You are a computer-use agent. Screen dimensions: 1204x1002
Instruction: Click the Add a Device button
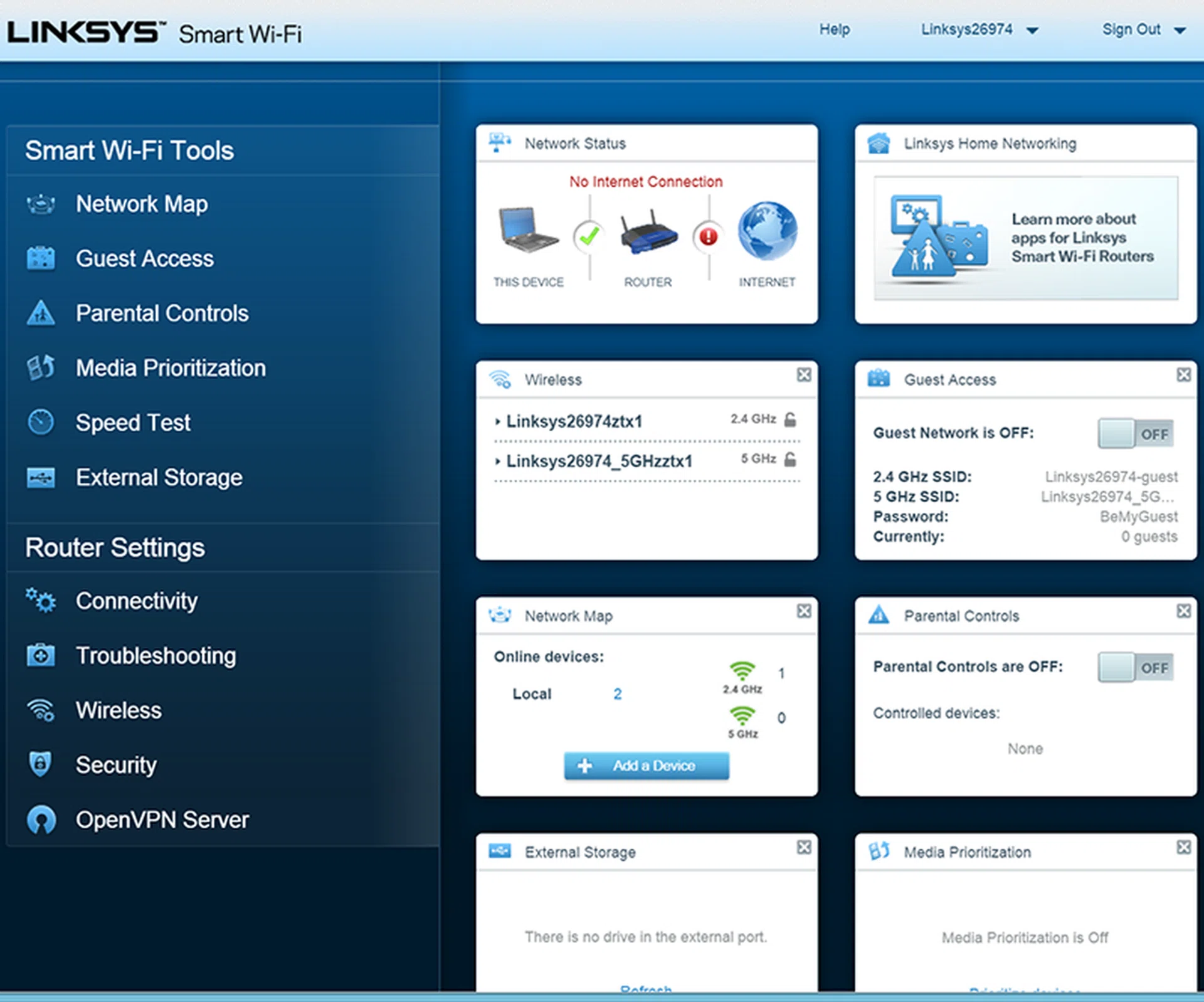point(646,766)
